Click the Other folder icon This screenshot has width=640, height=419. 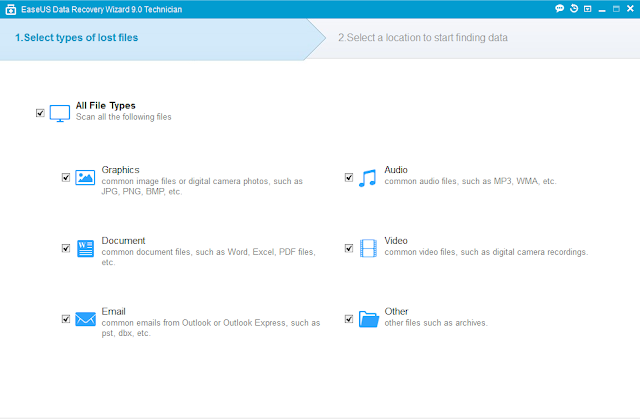pos(369,319)
